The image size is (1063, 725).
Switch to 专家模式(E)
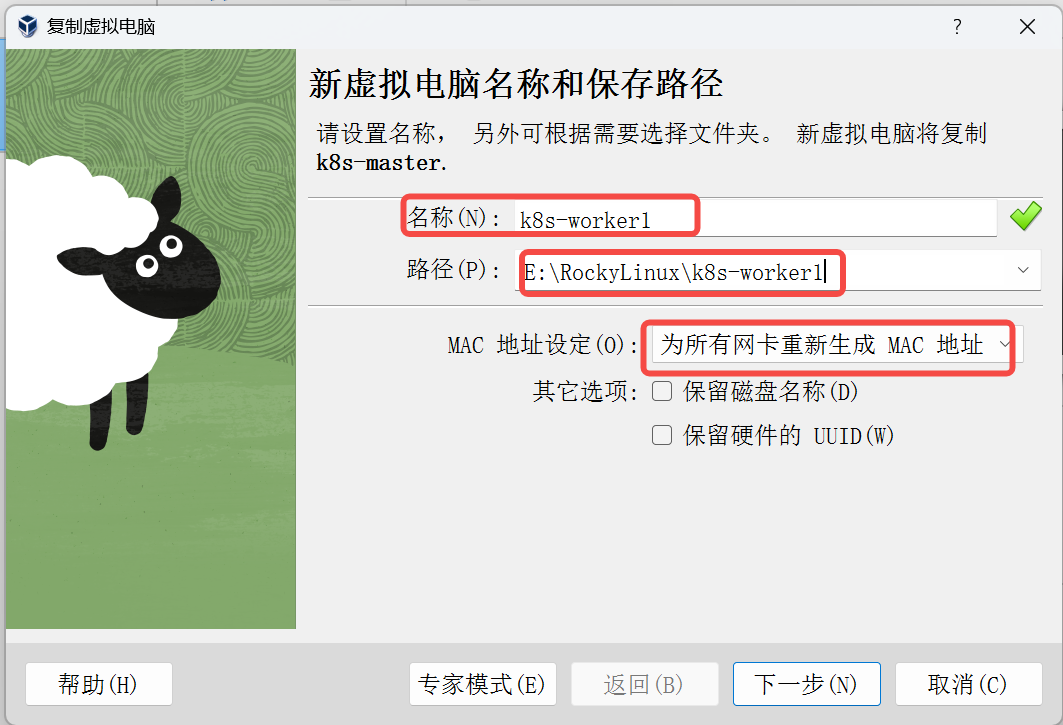tap(483, 684)
